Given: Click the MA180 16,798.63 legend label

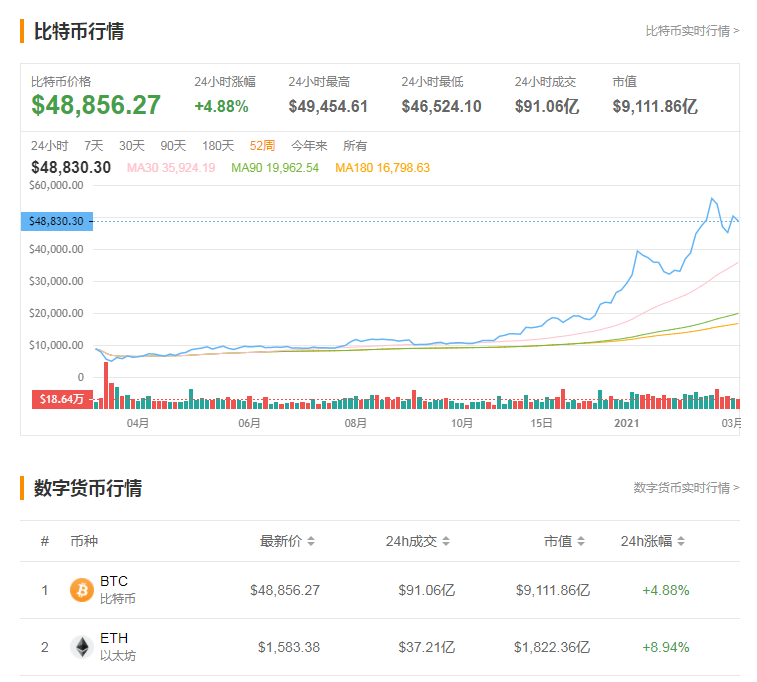Looking at the screenshot, I should [382, 168].
